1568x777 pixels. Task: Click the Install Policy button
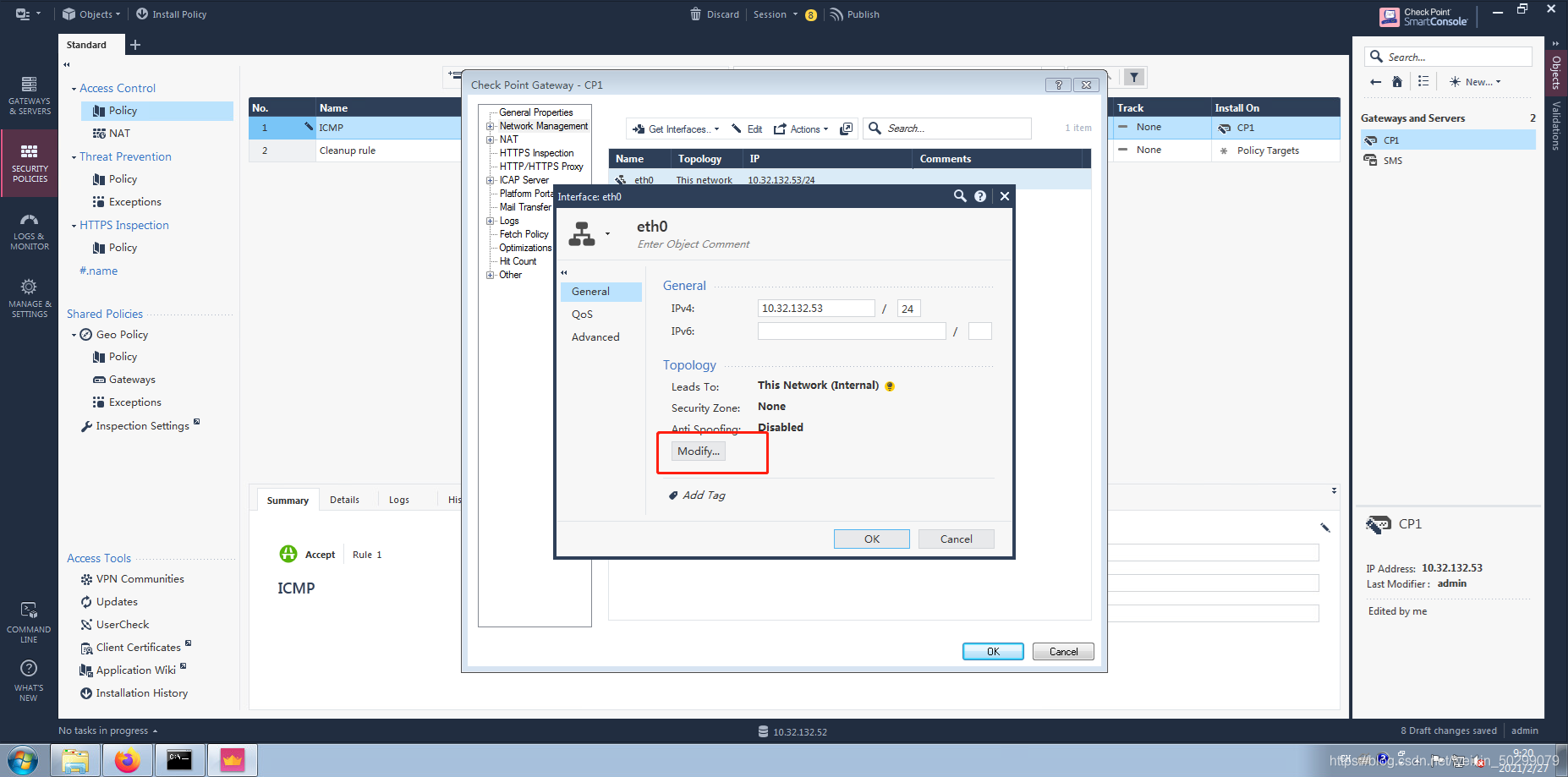coord(171,14)
